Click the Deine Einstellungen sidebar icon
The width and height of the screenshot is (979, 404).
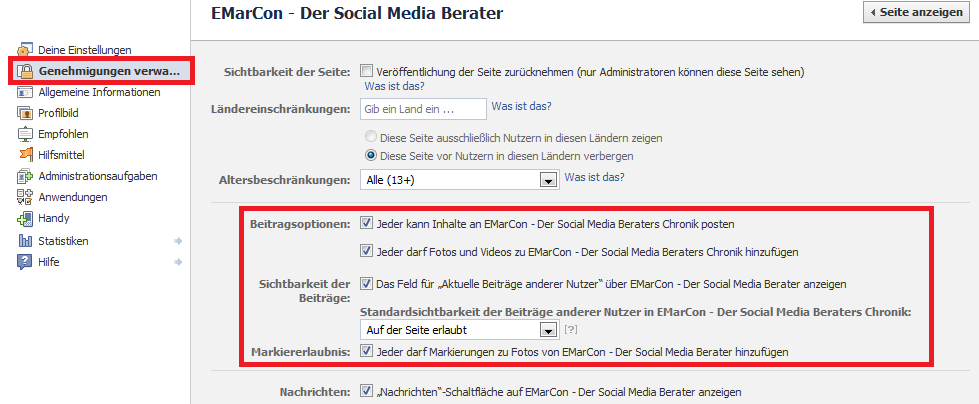tap(24, 49)
